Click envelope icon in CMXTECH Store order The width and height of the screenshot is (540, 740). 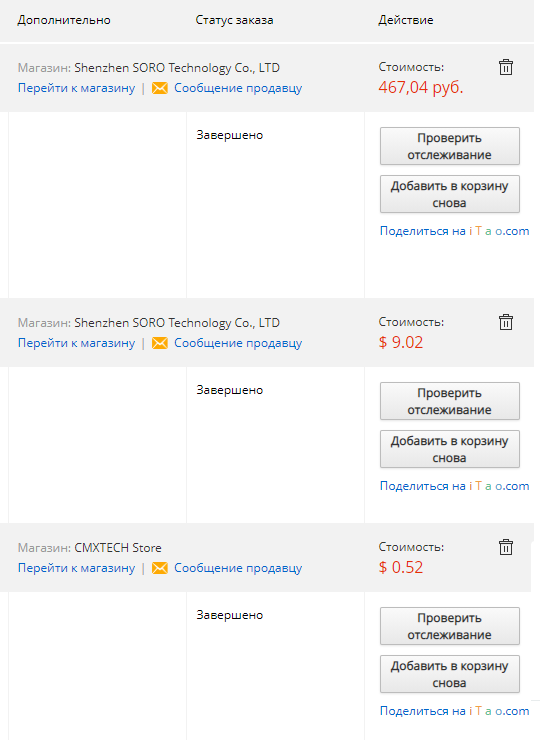(160, 568)
